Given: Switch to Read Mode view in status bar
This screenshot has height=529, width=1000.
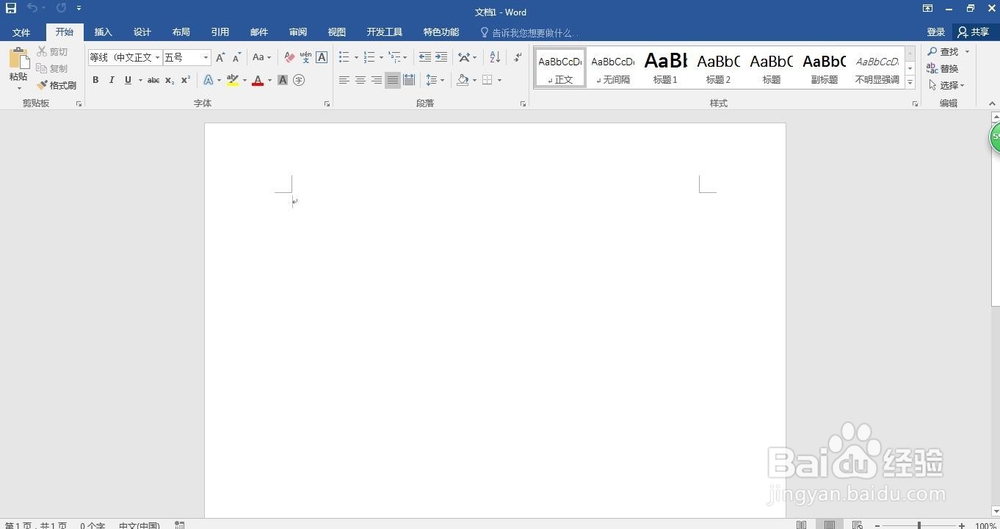Looking at the screenshot, I should pyautogui.click(x=801, y=525).
